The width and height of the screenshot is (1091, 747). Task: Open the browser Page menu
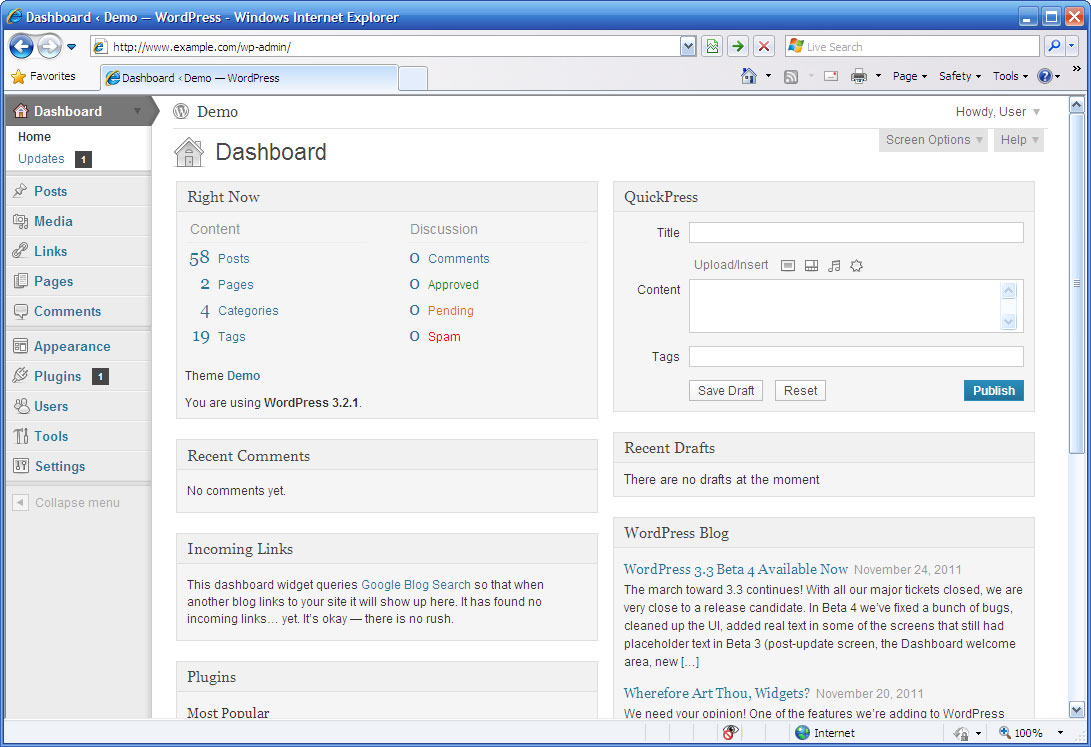[x=909, y=76]
